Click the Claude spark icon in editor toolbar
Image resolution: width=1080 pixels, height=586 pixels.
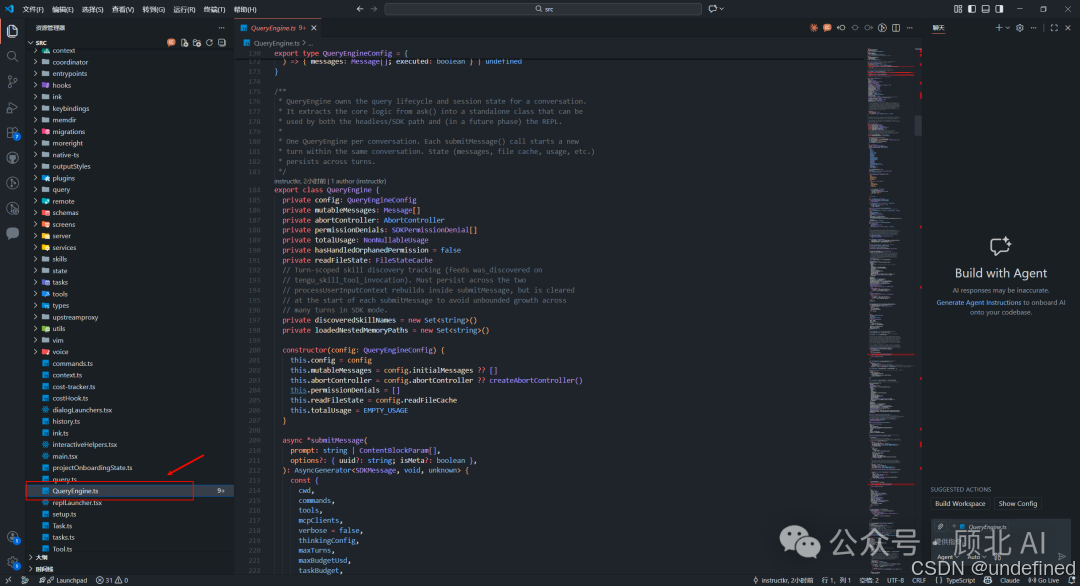point(814,28)
